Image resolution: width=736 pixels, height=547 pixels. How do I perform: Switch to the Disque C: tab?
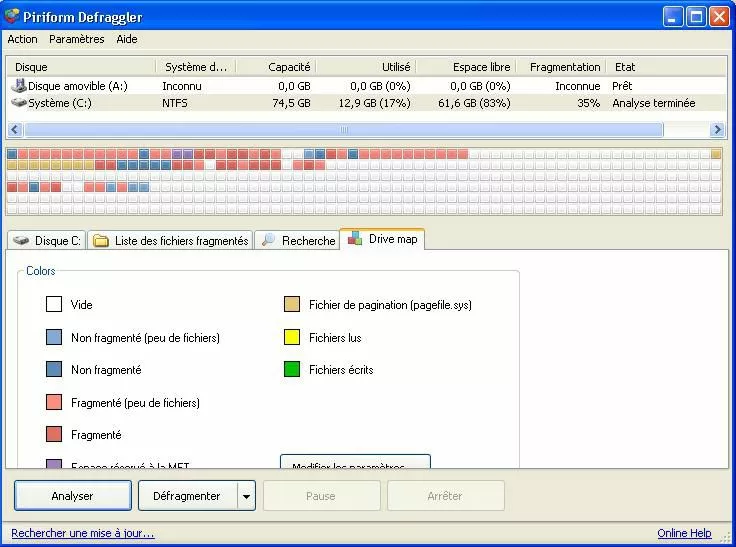click(47, 240)
